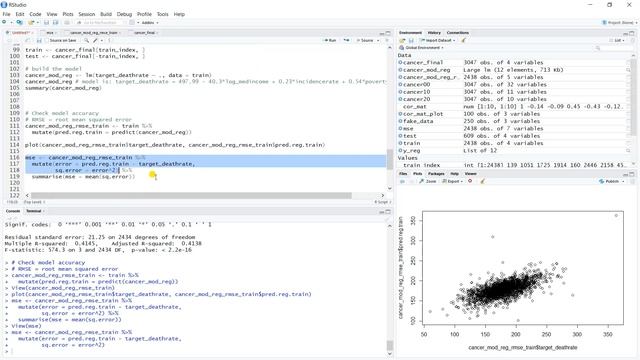
Task: Click the console vertical scrollbar thumb
Action: tap(389, 345)
